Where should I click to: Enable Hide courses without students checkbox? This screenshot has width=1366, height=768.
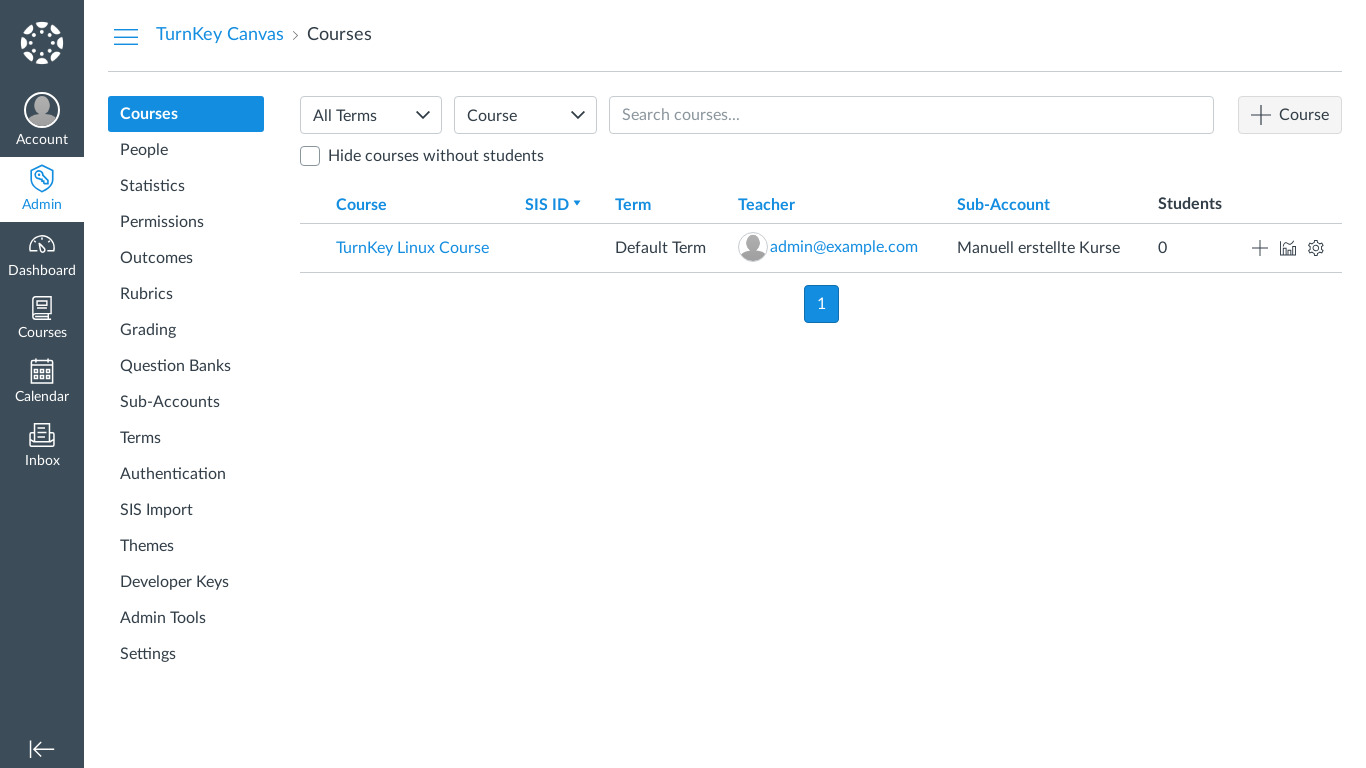[310, 156]
